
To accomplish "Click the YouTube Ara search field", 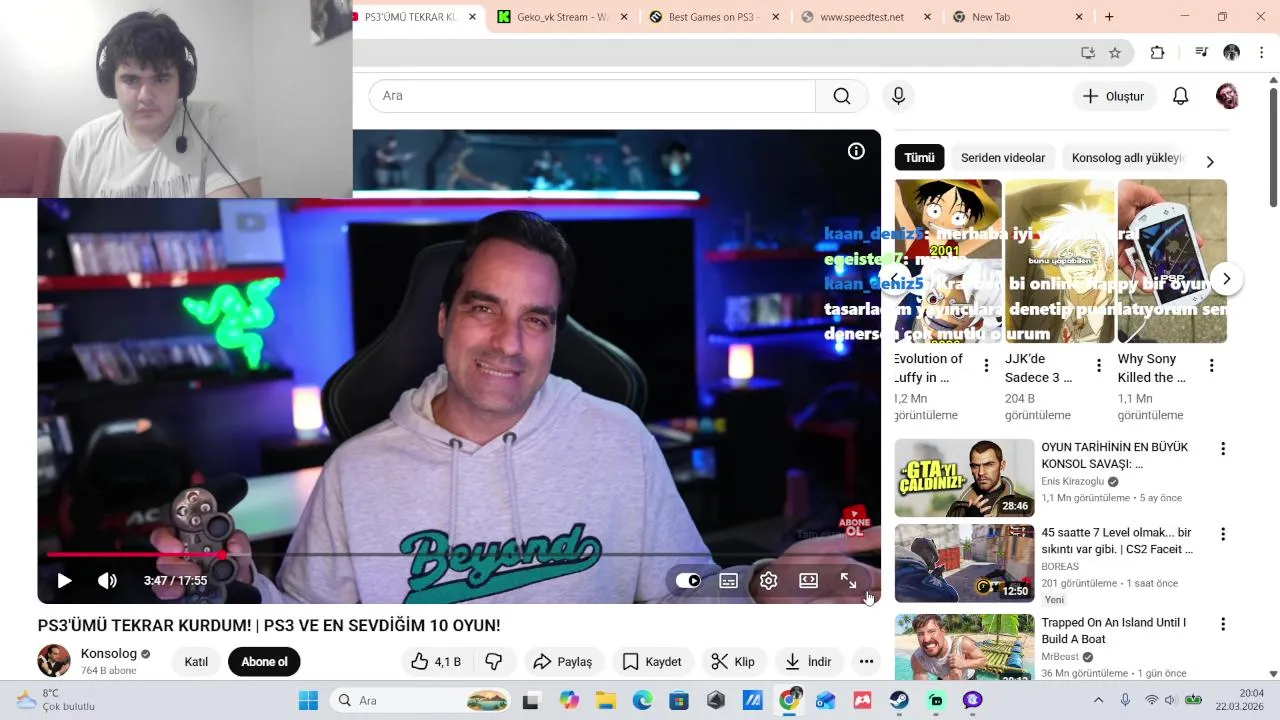I will click(592, 96).
